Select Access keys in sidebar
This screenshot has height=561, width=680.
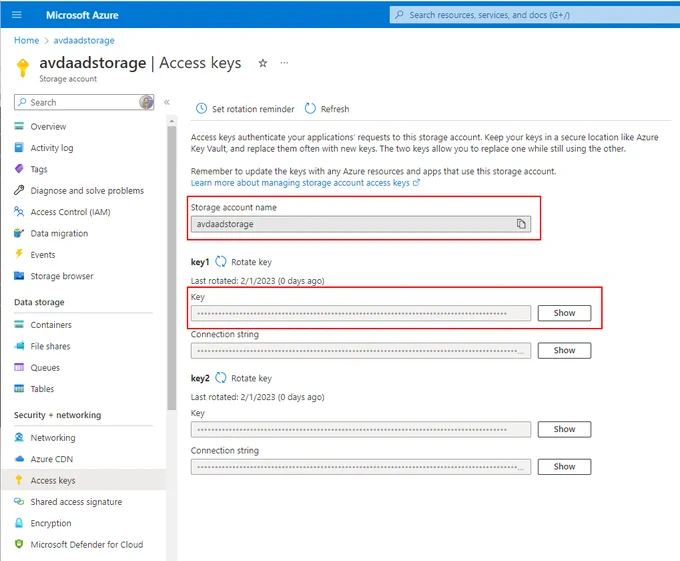click(84, 480)
